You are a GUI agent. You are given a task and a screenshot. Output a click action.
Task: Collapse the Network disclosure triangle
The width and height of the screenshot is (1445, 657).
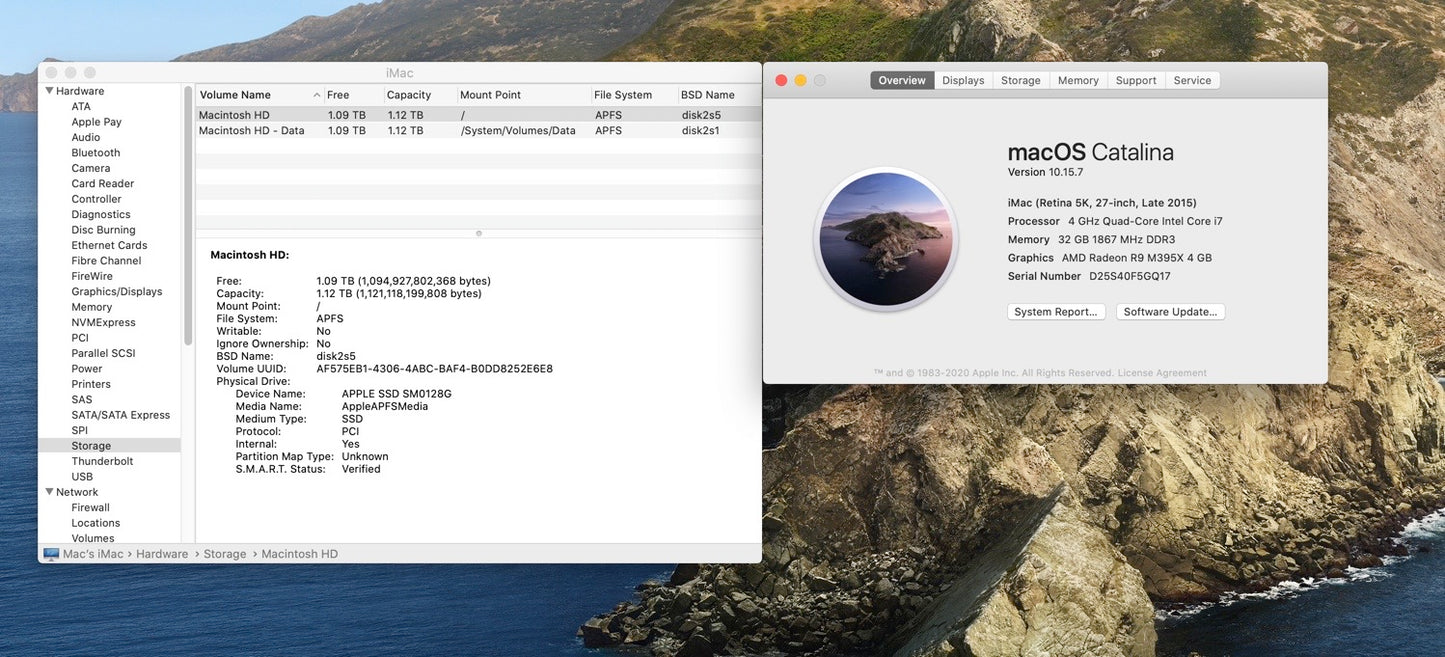point(47,491)
